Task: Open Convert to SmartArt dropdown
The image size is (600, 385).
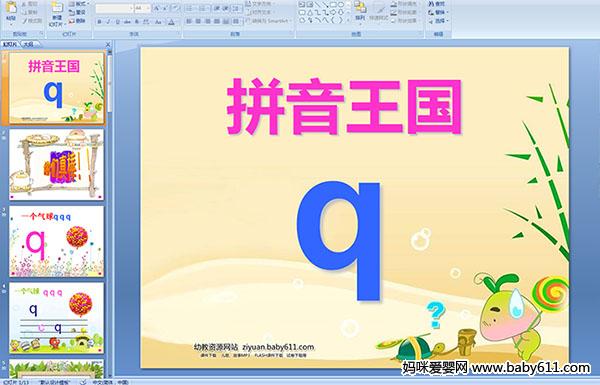Action: pyautogui.click(x=269, y=20)
